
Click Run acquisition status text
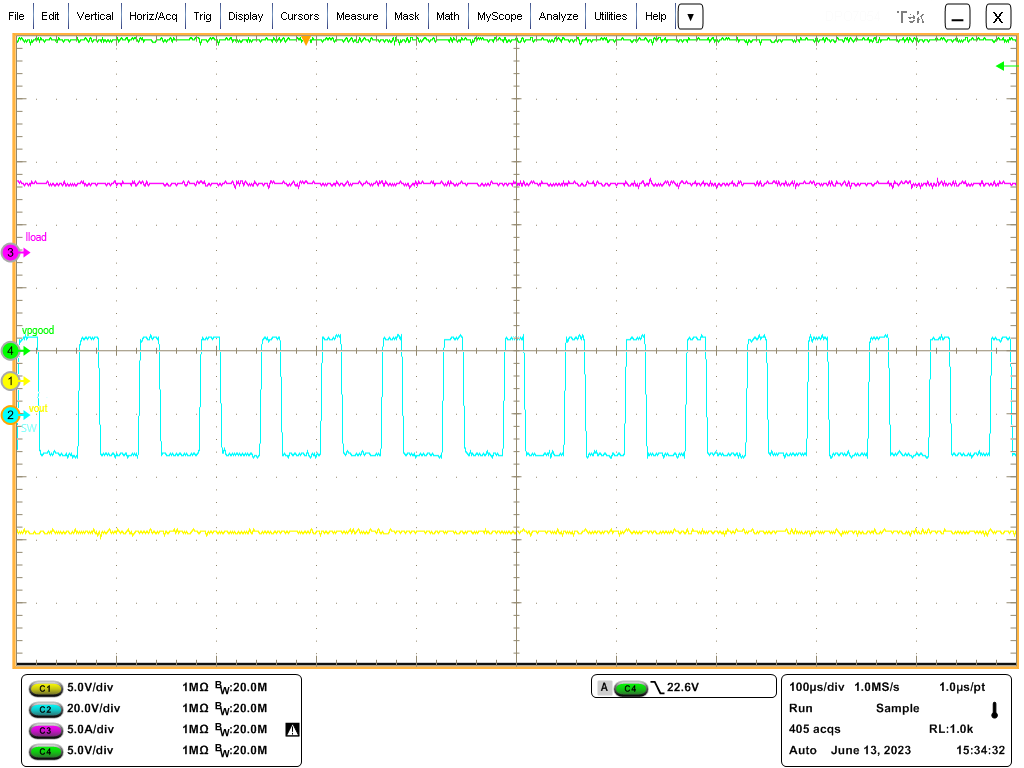pos(802,708)
